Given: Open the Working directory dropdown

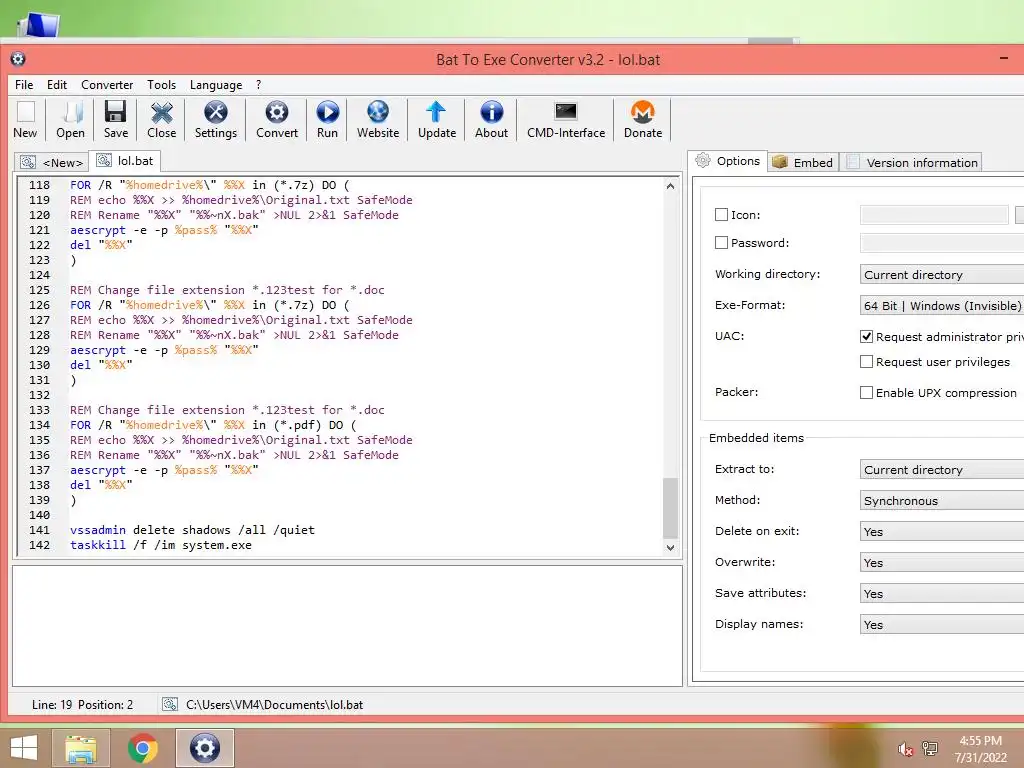Looking at the screenshot, I should pyautogui.click(x=942, y=274).
